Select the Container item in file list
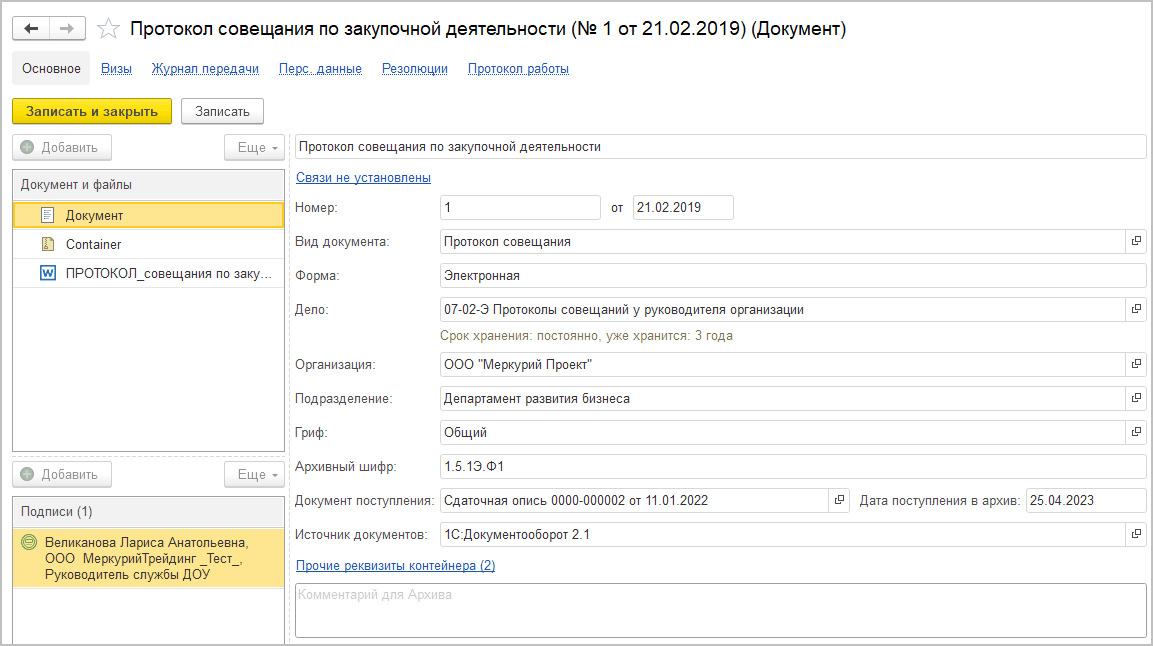The image size is (1153, 646). click(x=93, y=244)
